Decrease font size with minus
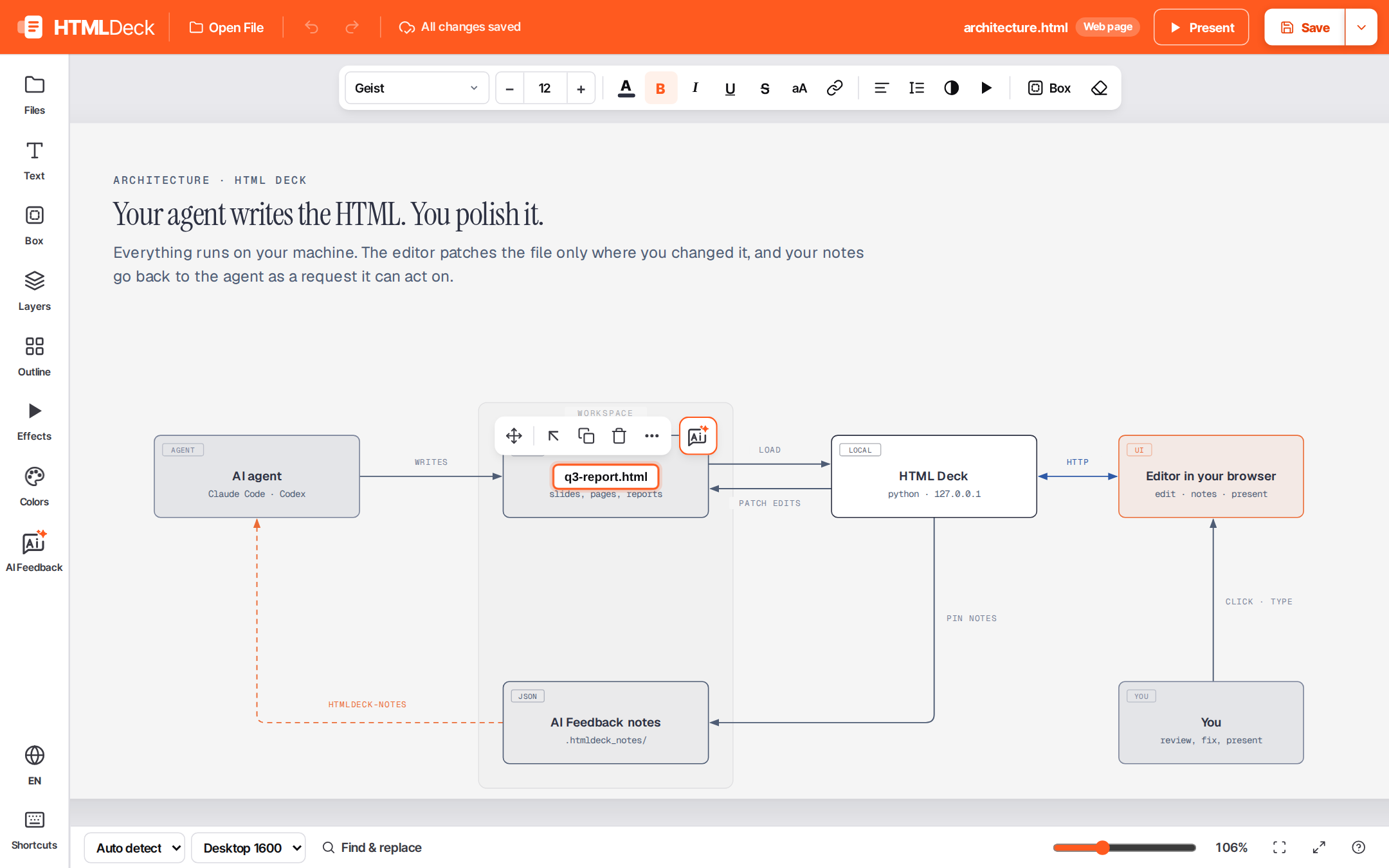Screen dimensions: 1389x868 [x=510, y=88]
